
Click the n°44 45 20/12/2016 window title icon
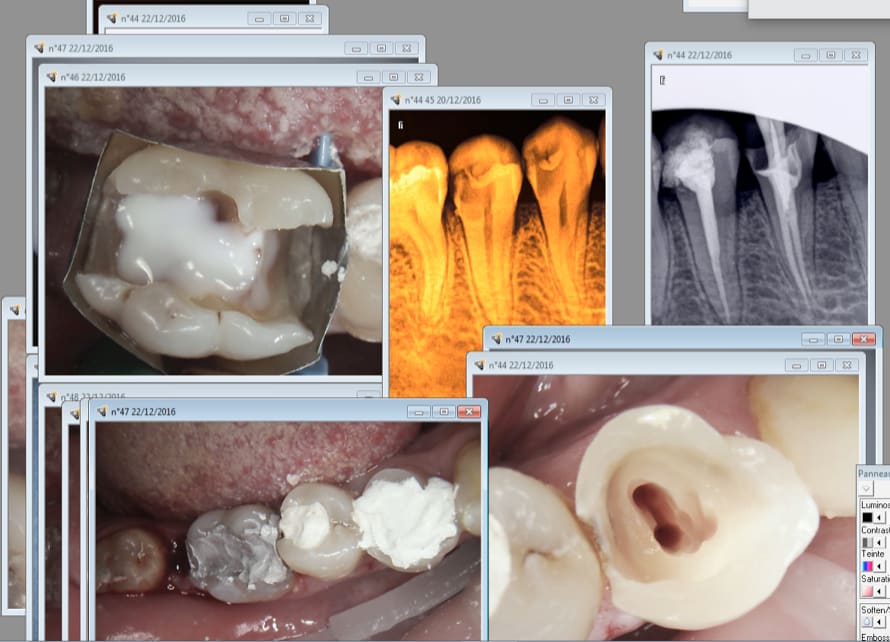coord(395,100)
